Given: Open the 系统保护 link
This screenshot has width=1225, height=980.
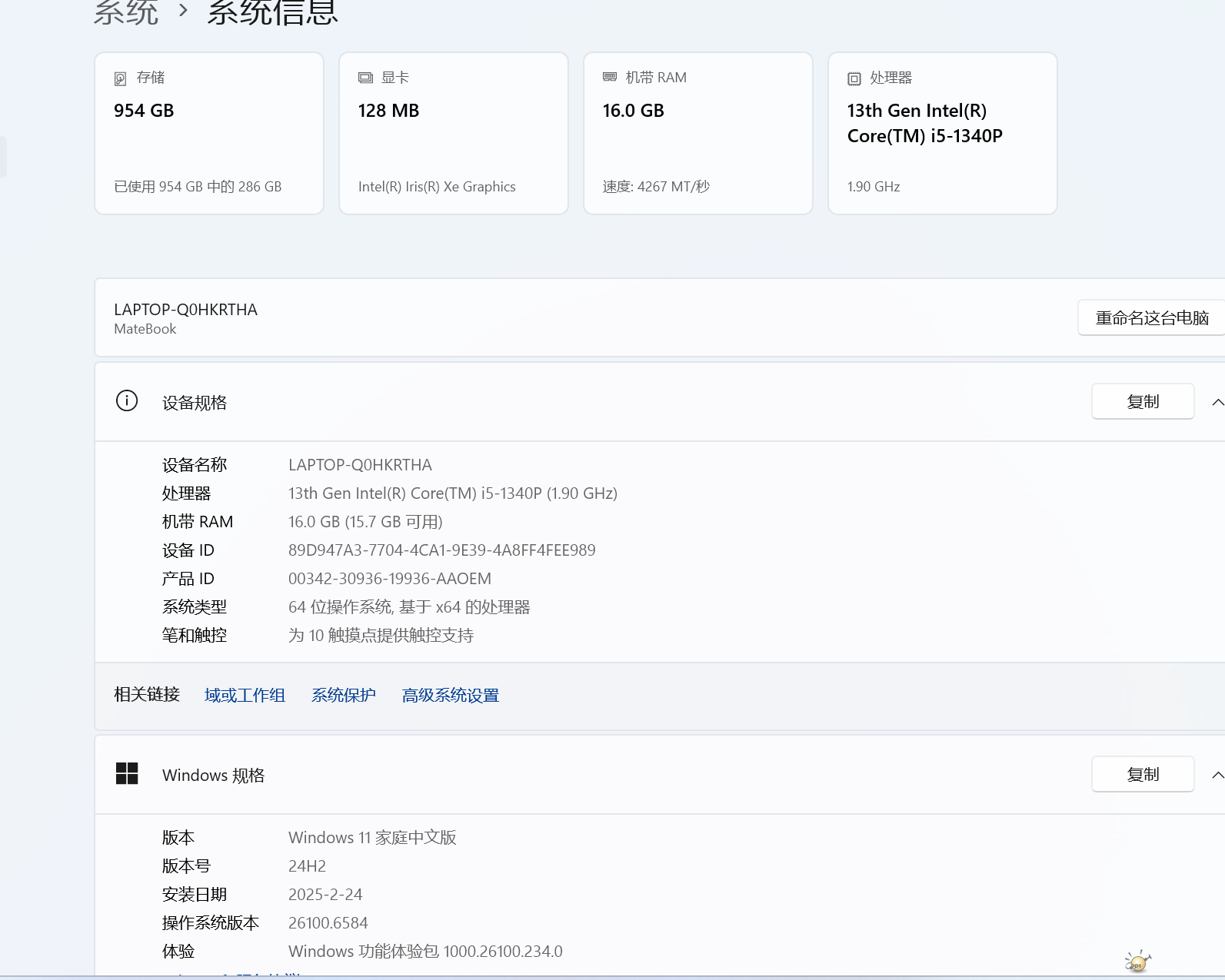Looking at the screenshot, I should (x=343, y=696).
